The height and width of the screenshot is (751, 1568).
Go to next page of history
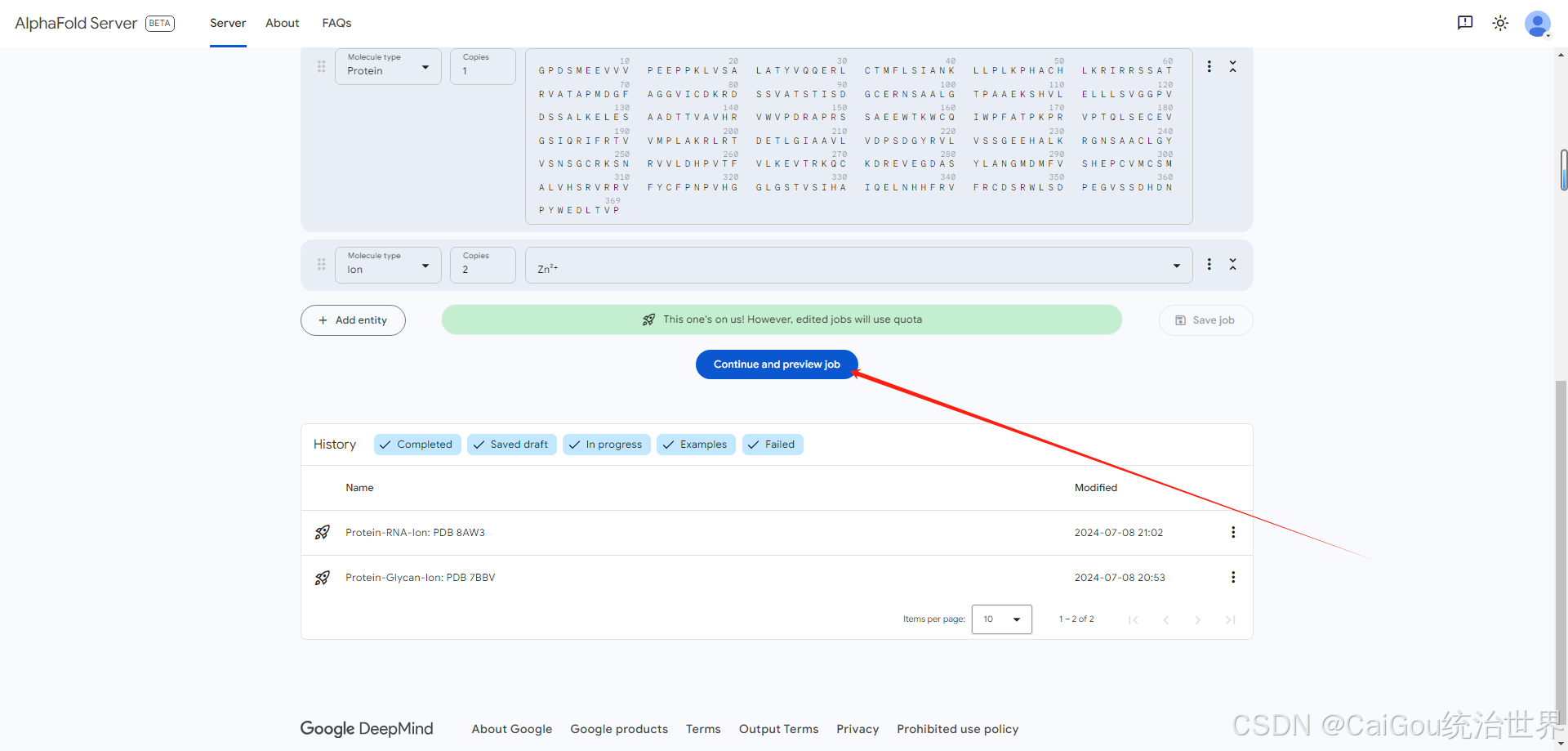1198,620
